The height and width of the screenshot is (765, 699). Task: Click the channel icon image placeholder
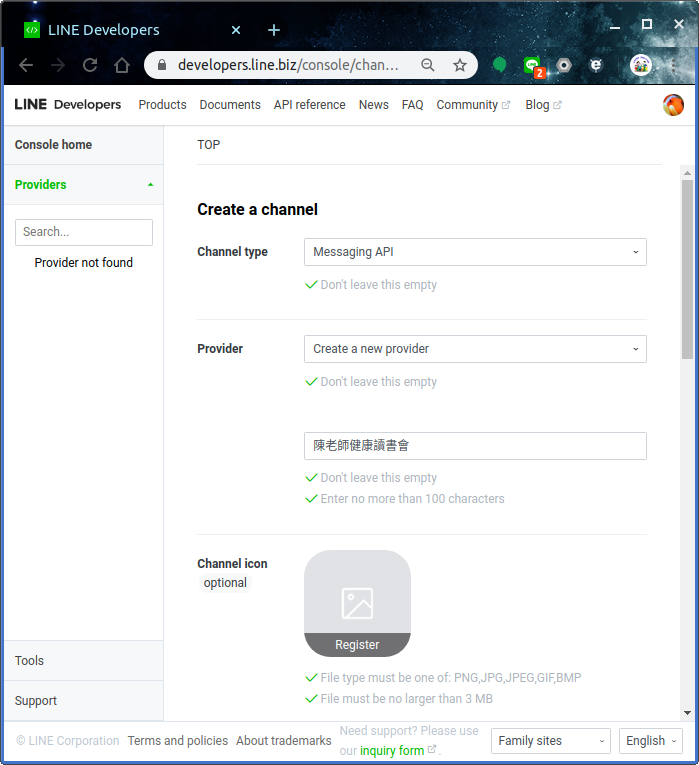(x=357, y=604)
